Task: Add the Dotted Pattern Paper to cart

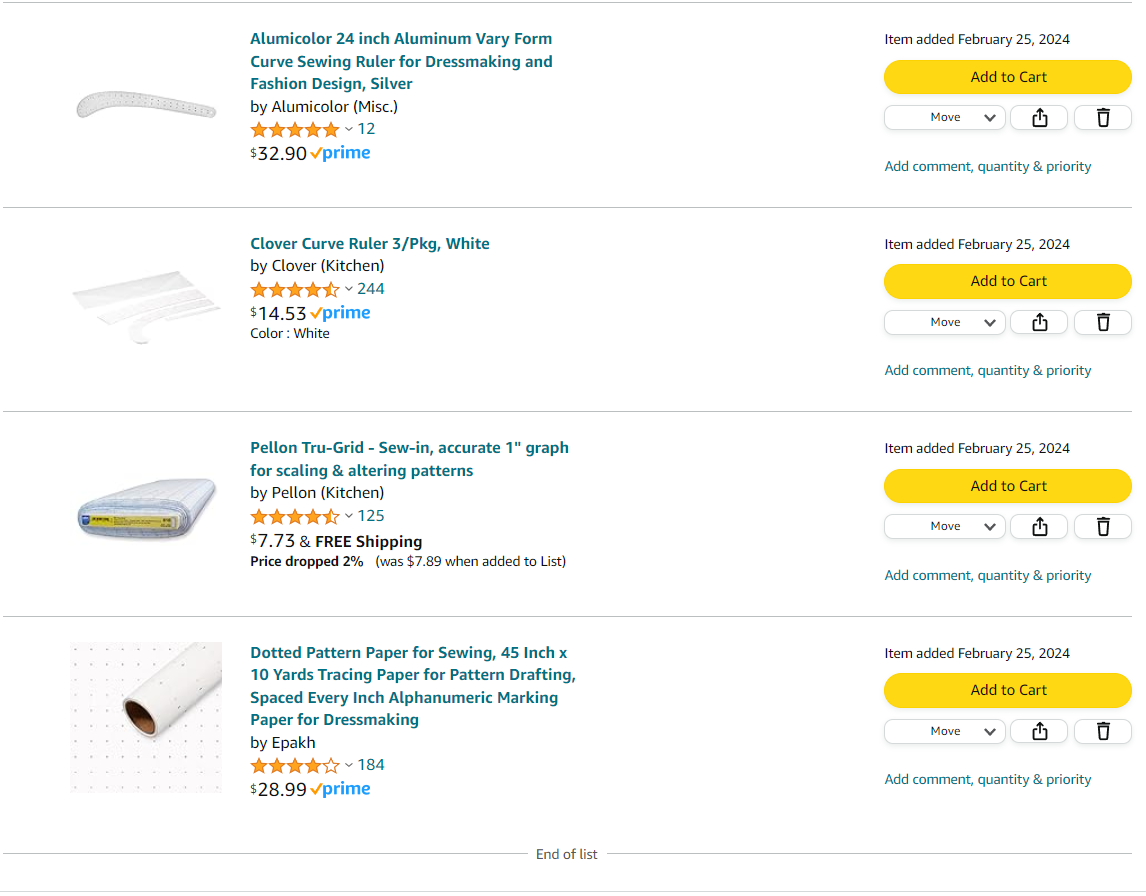Action: pos(1007,690)
